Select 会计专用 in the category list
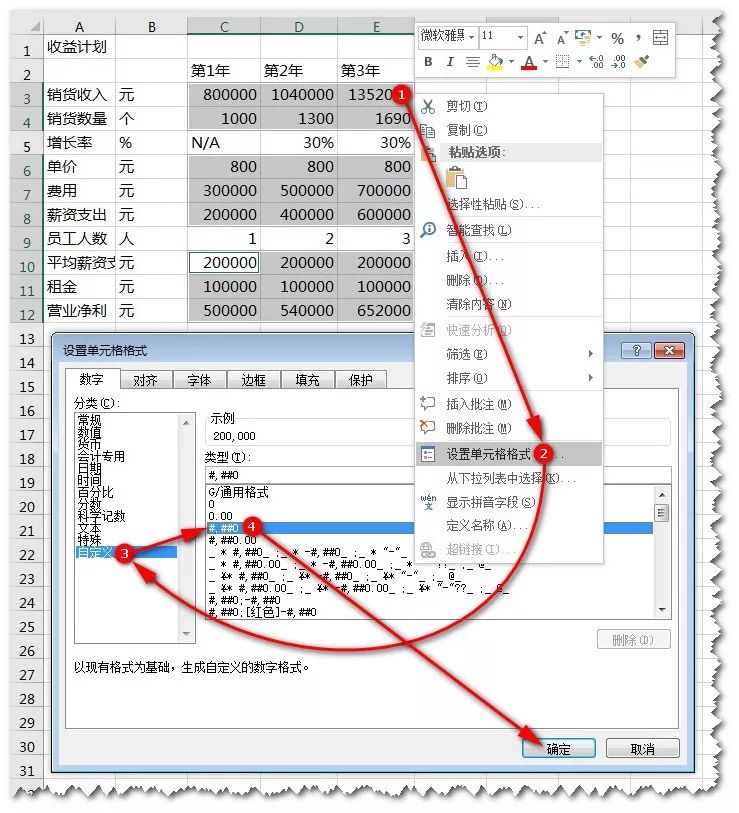This screenshot has width=739, height=813. pos(101,456)
